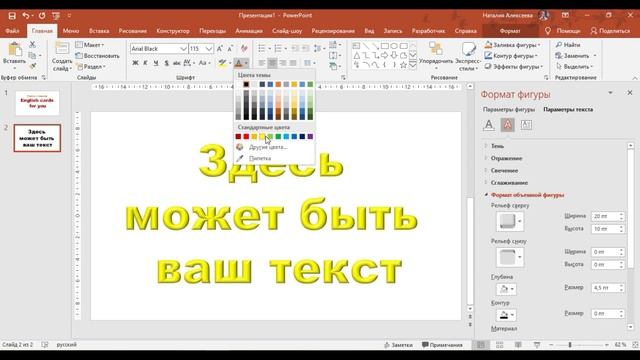Image resolution: width=640 pixels, height=360 pixels.
Task: Open the text box icon tab in panel
Action: (526, 125)
